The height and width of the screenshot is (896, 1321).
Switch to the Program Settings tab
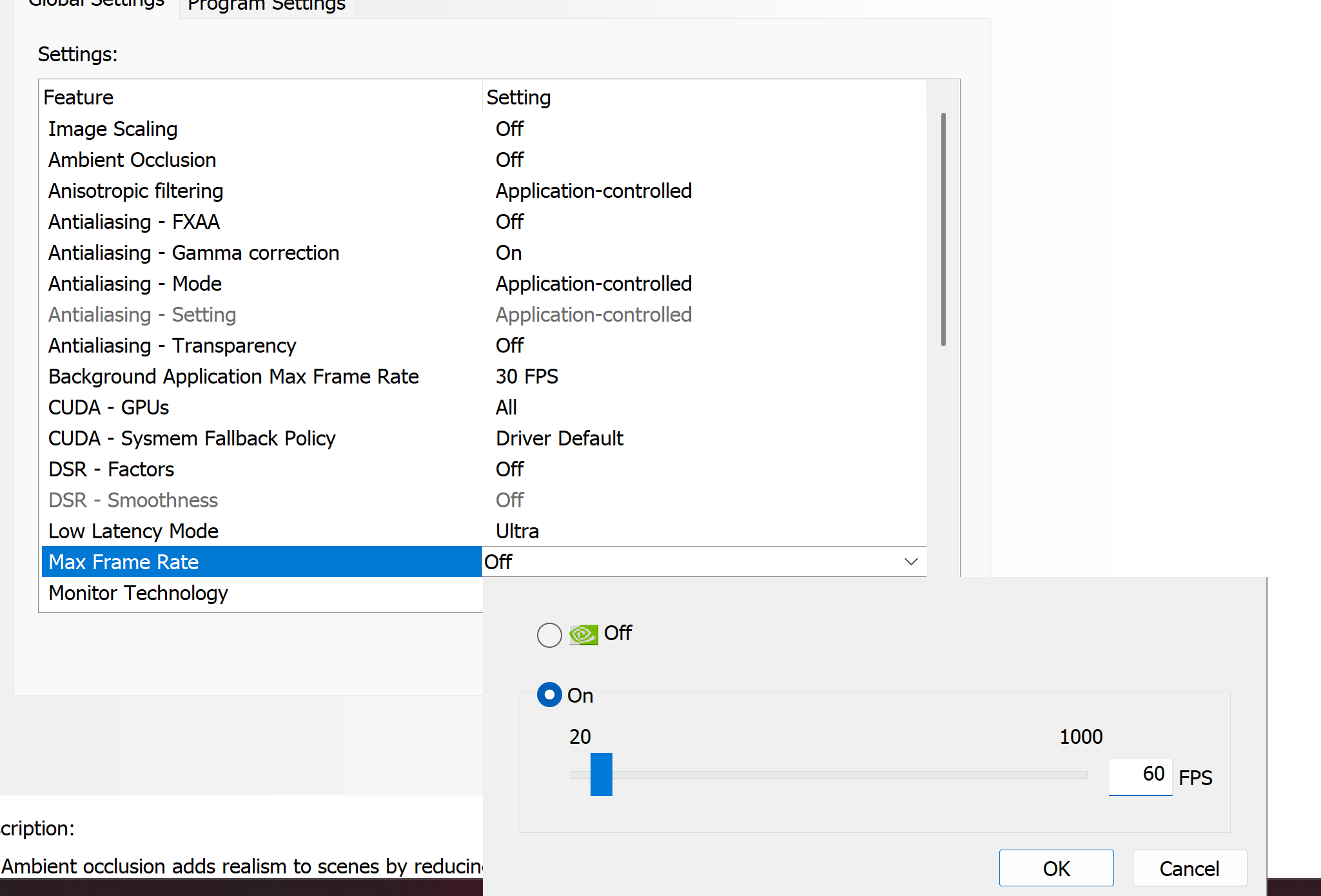[266, 6]
